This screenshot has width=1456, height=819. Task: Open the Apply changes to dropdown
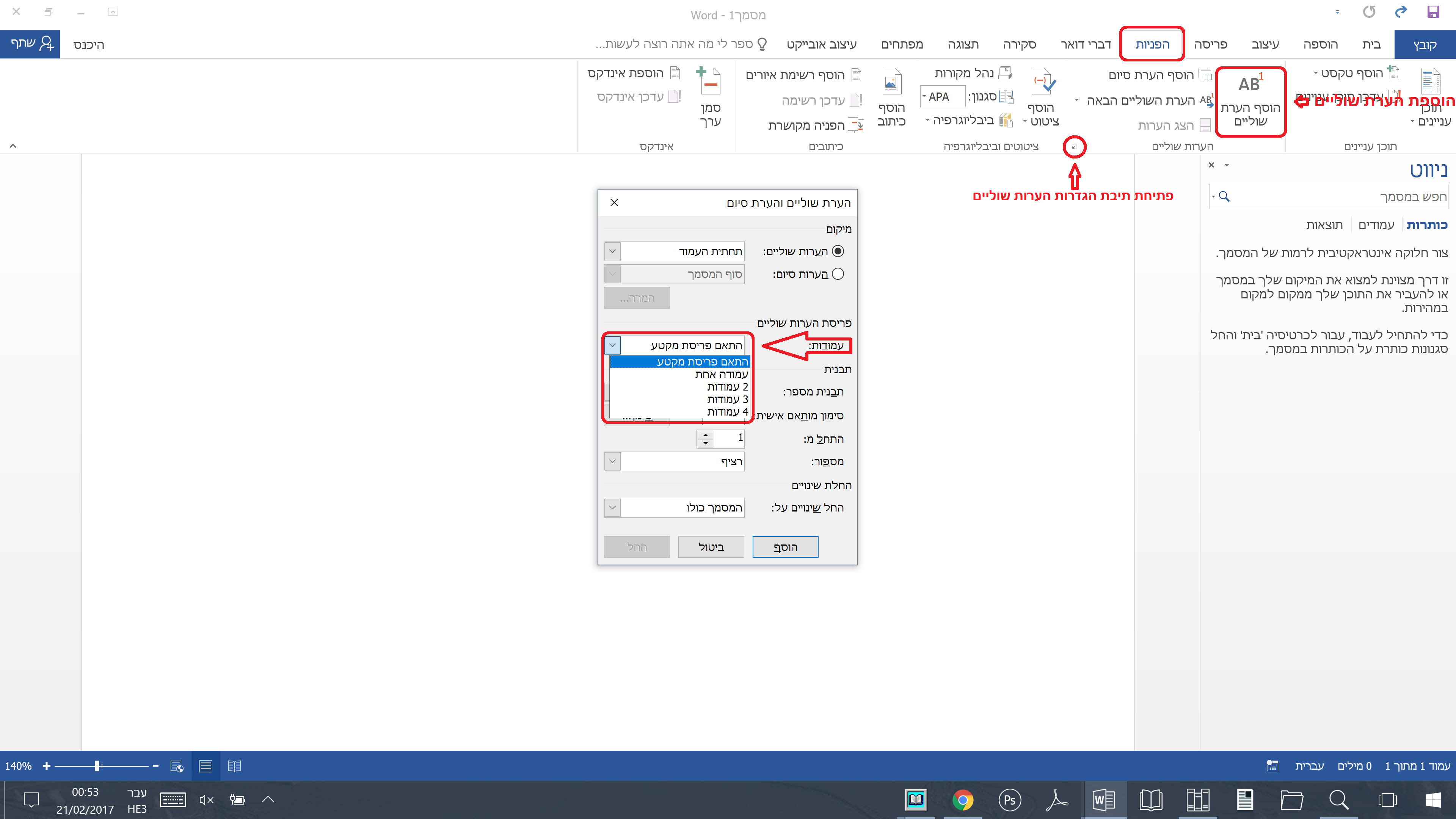613,508
